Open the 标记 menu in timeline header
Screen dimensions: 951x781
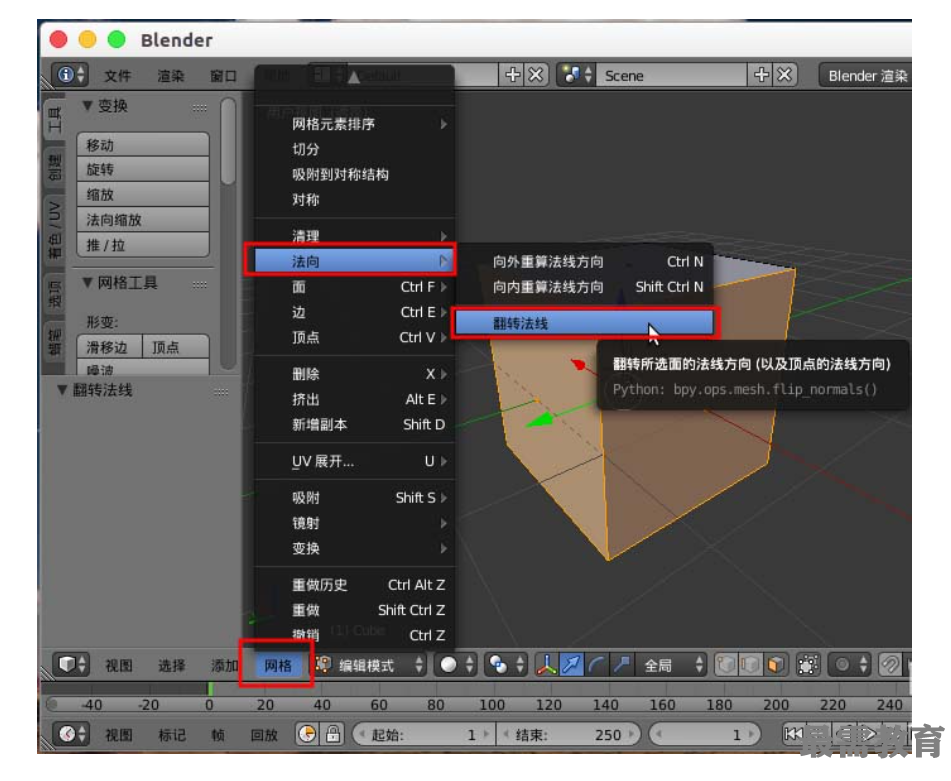tap(172, 734)
